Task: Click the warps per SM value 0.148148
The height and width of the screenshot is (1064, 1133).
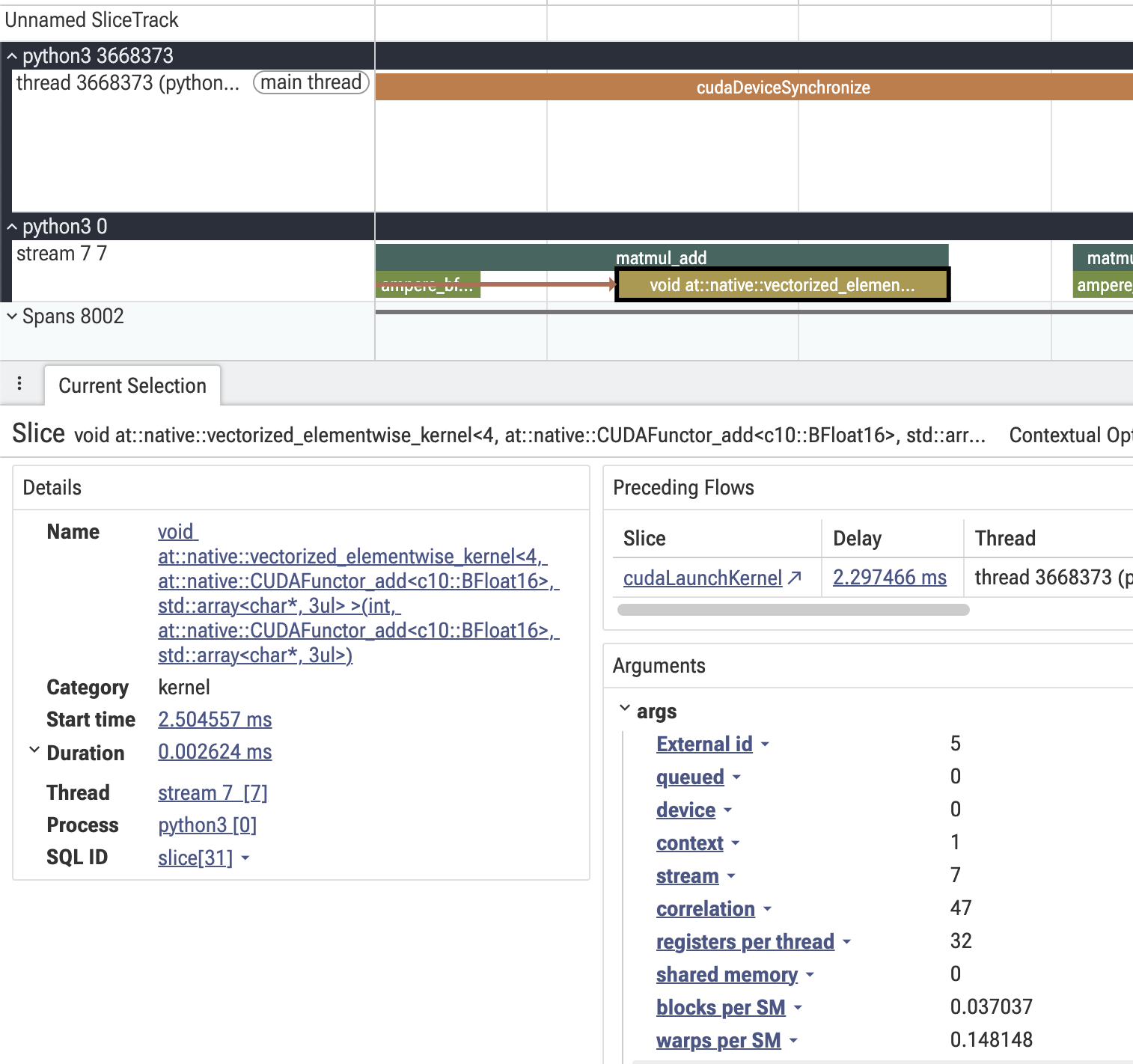Action: click(x=992, y=1040)
